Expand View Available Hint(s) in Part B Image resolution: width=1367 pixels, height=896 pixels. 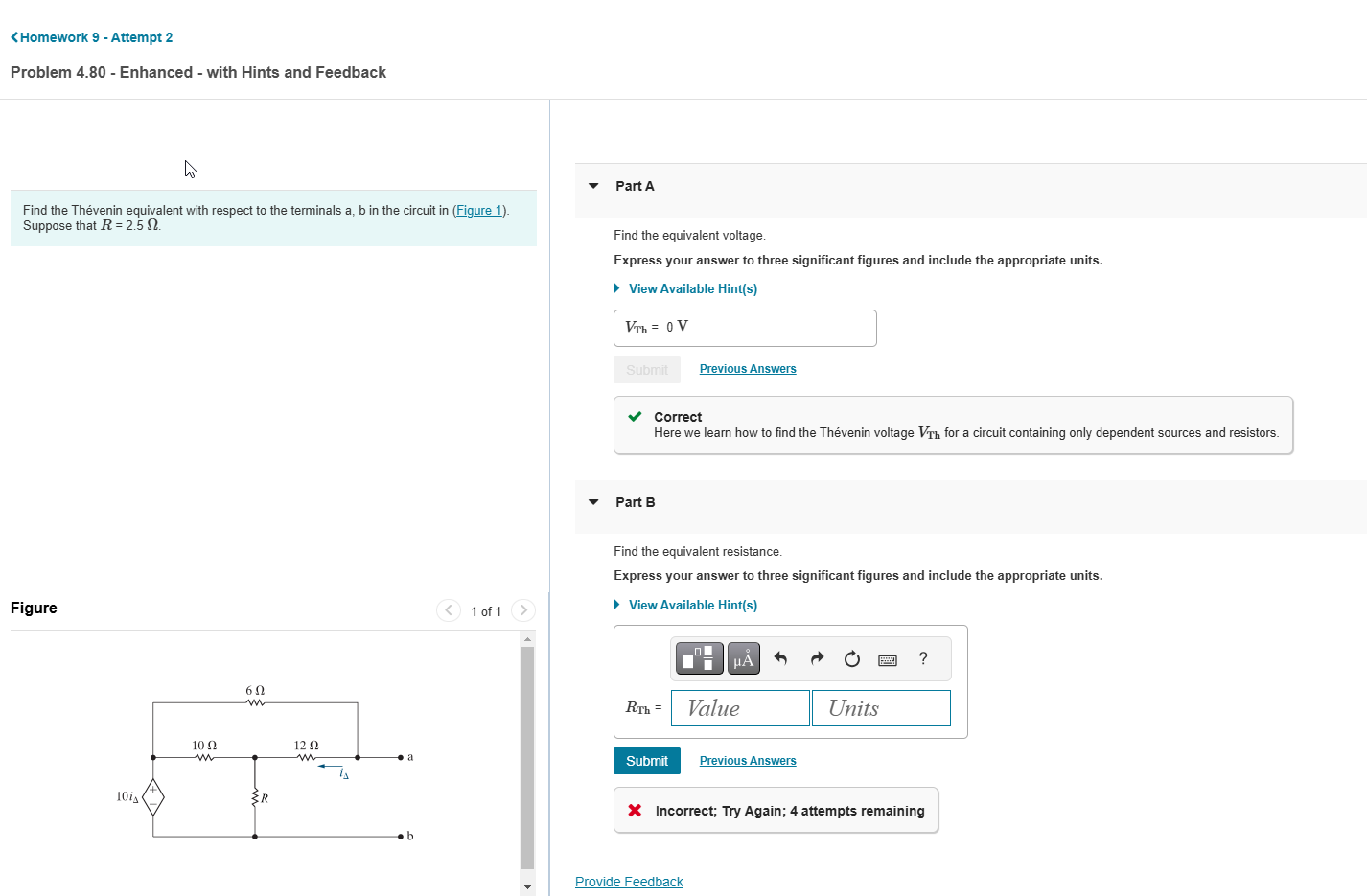coord(692,604)
